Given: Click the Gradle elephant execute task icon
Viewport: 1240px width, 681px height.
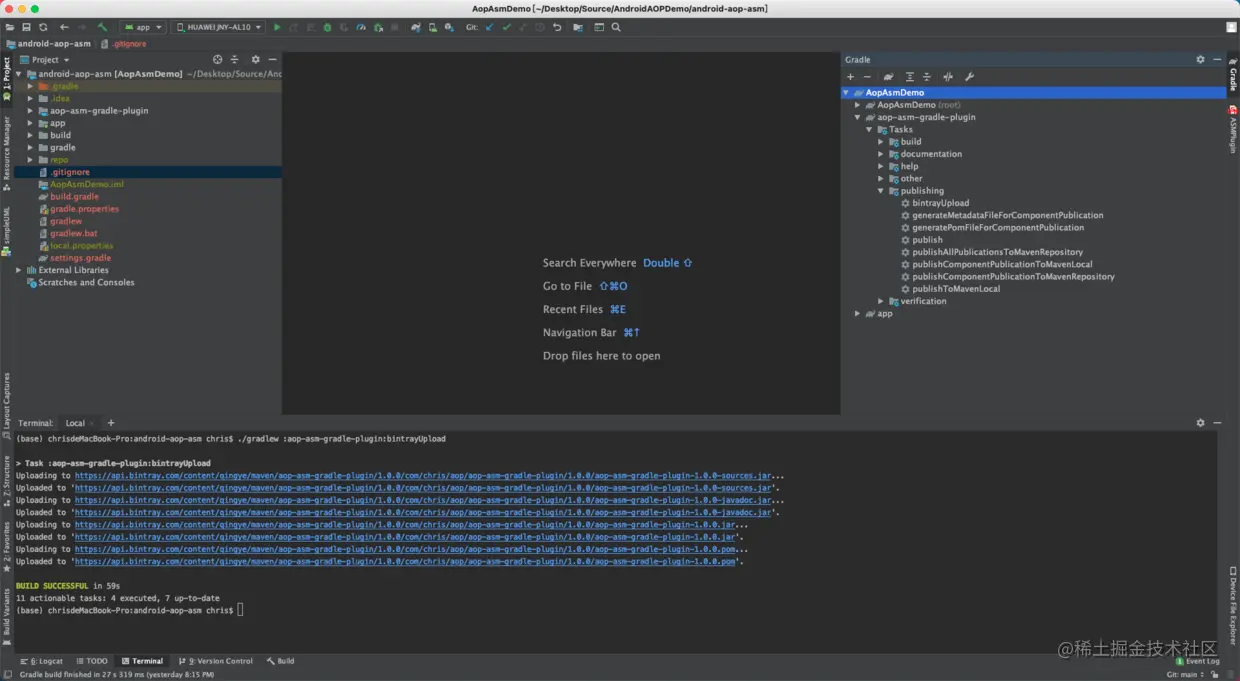Looking at the screenshot, I should (x=888, y=77).
